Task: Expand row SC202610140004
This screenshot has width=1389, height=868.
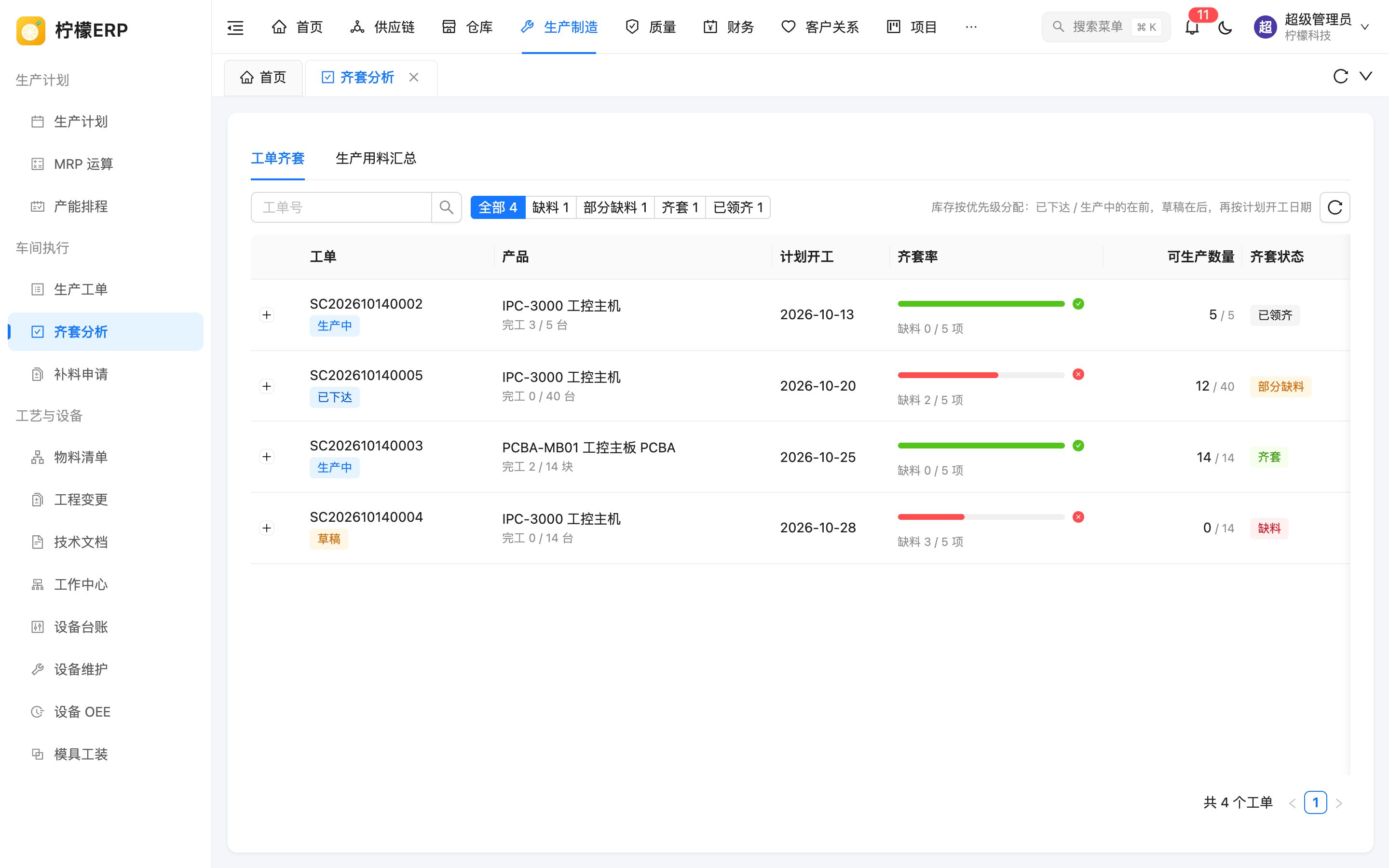Action: coord(267,528)
